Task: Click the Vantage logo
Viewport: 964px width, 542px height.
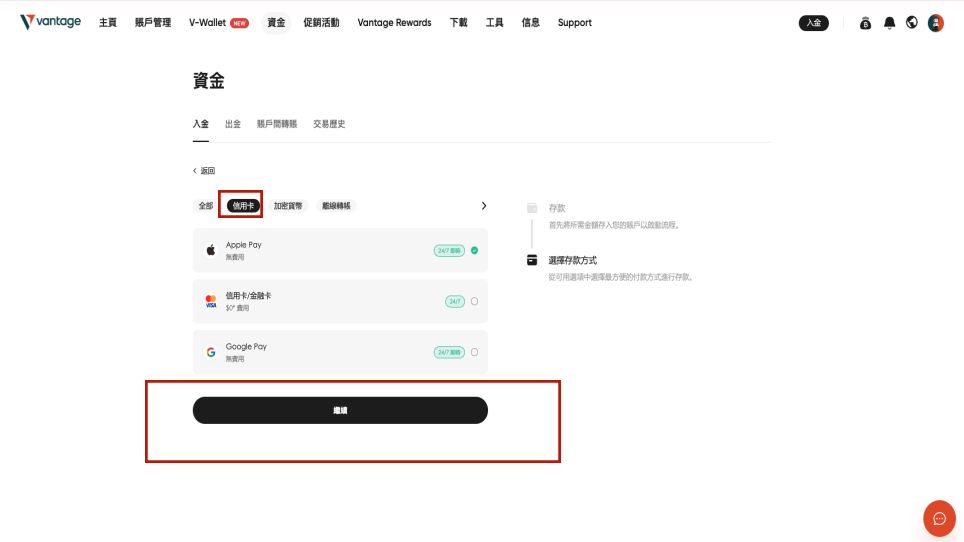Action: pos(50,22)
